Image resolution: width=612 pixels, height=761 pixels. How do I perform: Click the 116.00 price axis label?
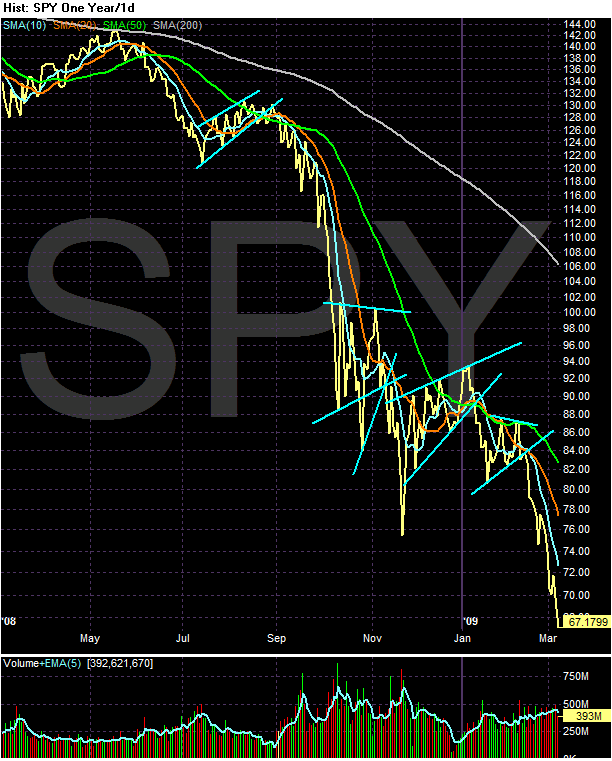click(579, 195)
